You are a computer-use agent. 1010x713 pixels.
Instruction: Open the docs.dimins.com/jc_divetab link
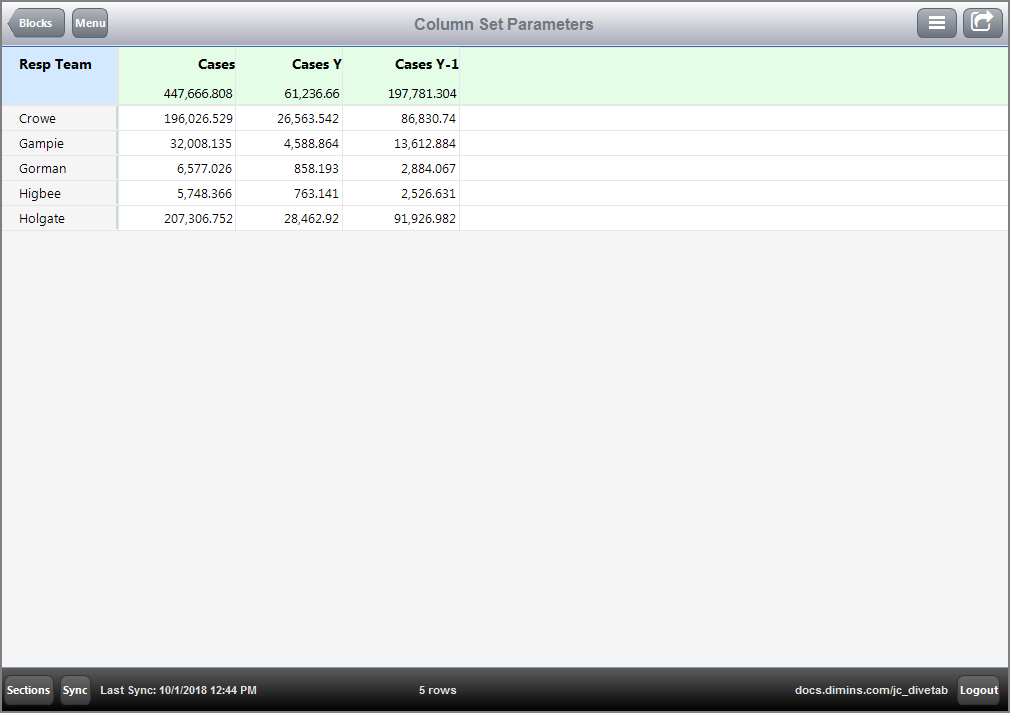[871, 690]
